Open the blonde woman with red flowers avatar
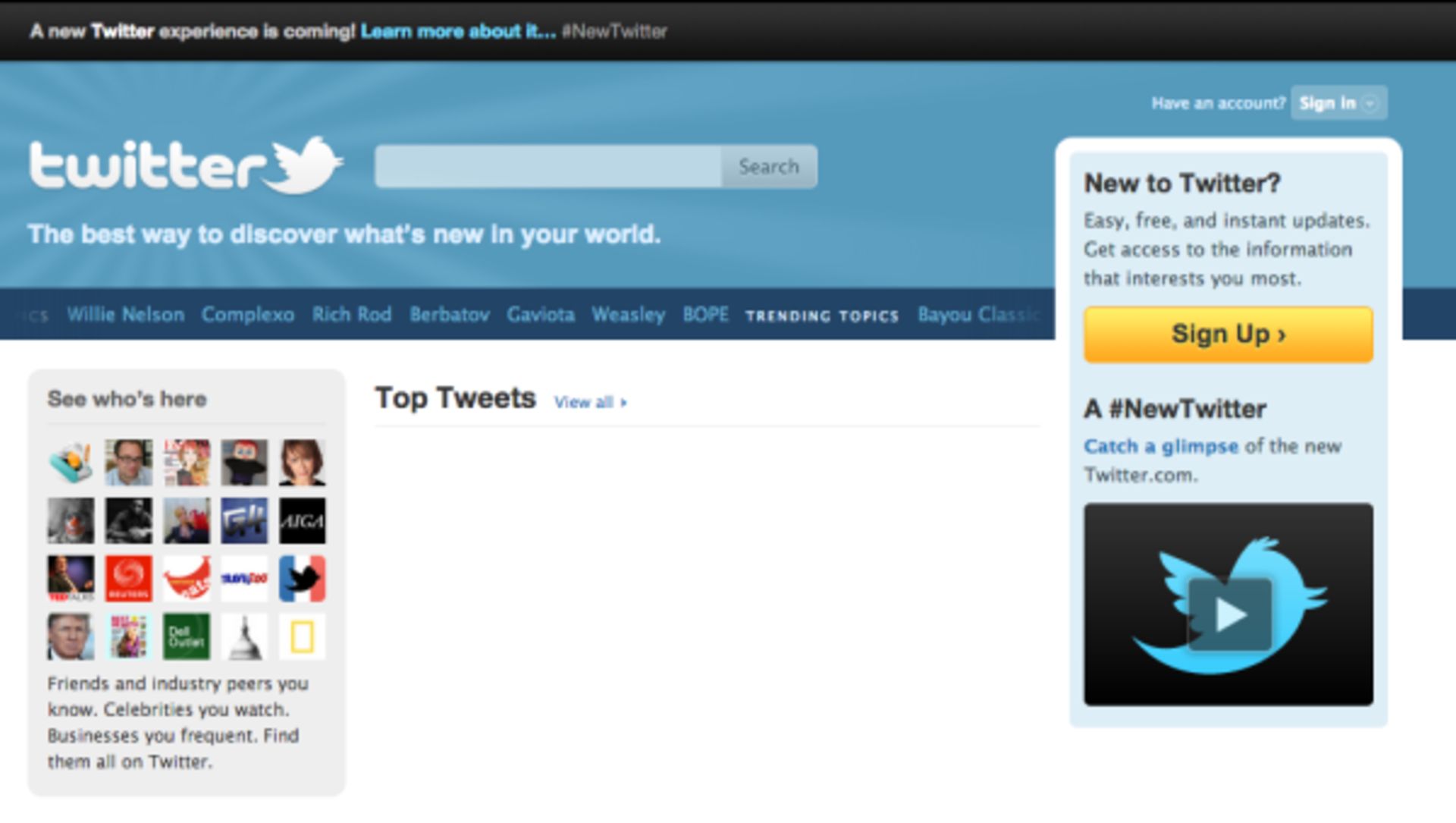Viewport: 1456px width, 823px height. [187, 520]
